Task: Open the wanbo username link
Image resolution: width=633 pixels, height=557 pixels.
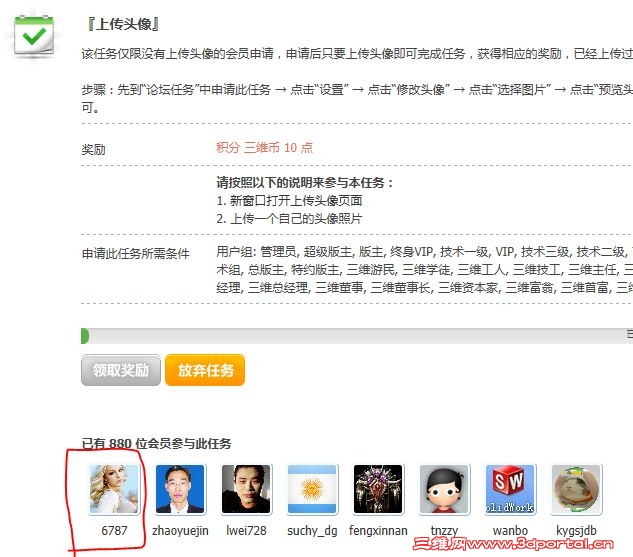Action: click(510, 530)
